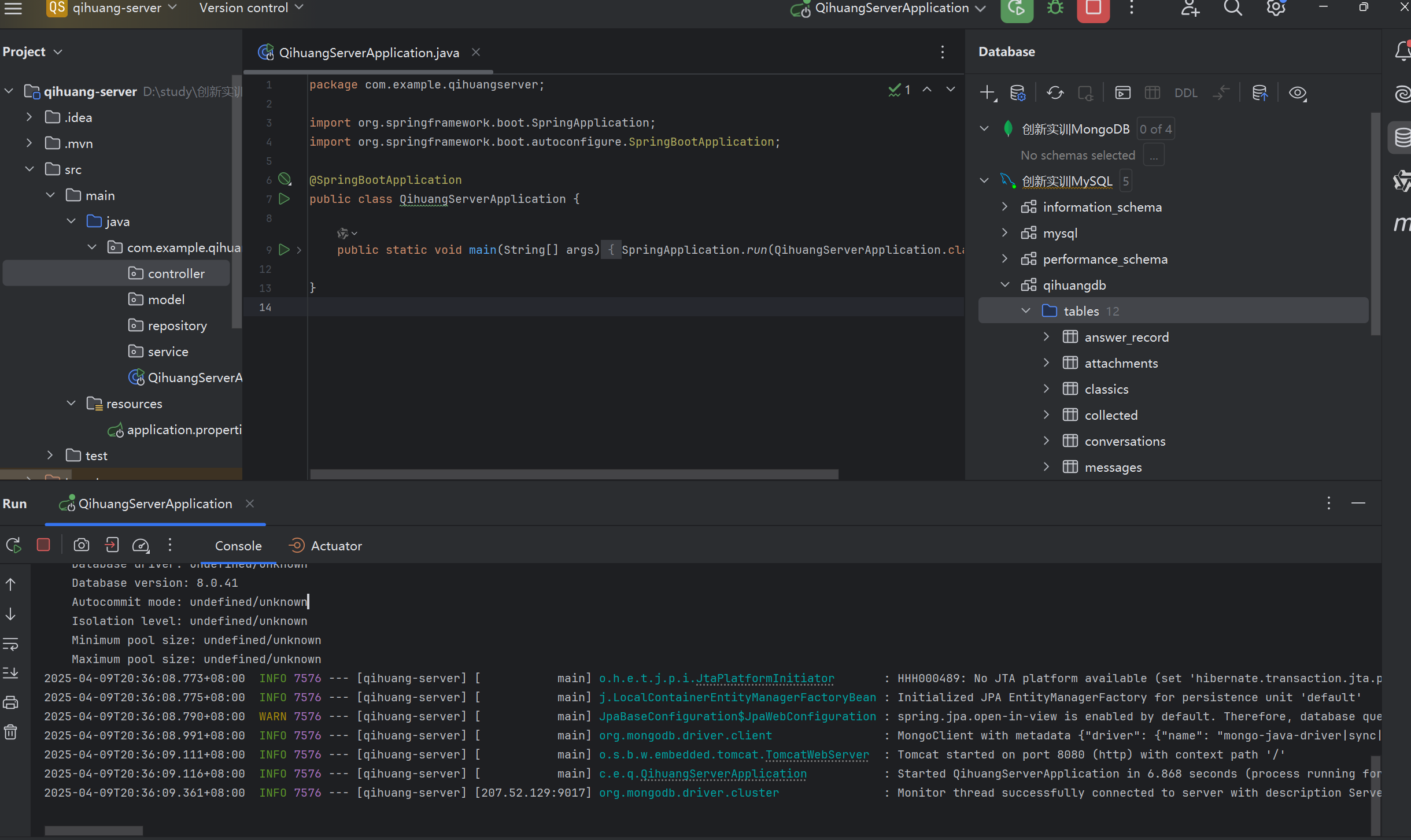Click the Debug bug icon in top toolbar
The height and width of the screenshot is (840, 1411).
tap(1055, 8)
